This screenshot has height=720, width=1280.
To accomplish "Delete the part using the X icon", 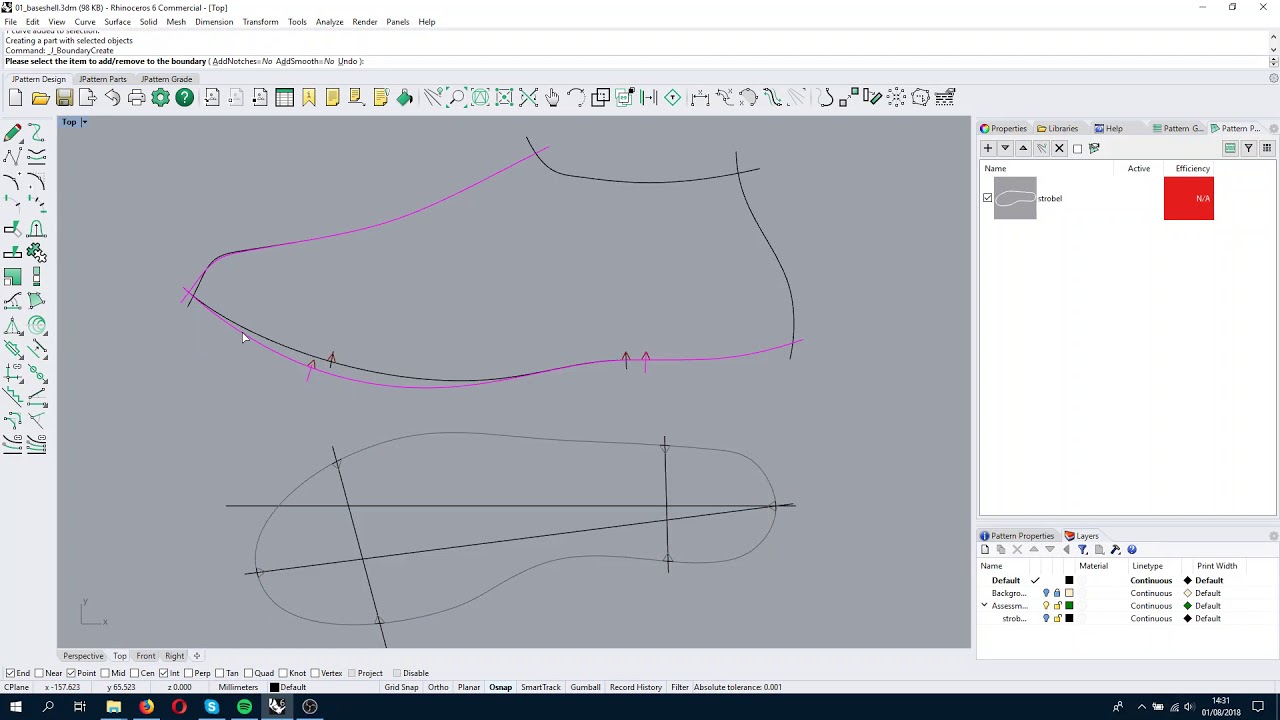I will point(1059,148).
